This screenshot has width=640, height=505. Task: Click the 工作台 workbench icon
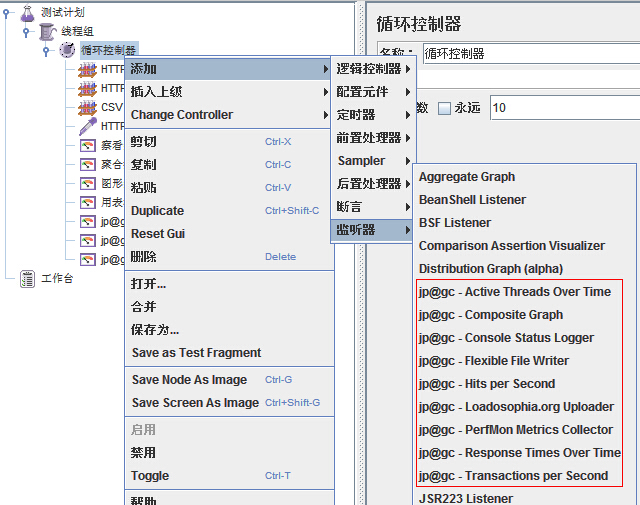tap(27, 278)
